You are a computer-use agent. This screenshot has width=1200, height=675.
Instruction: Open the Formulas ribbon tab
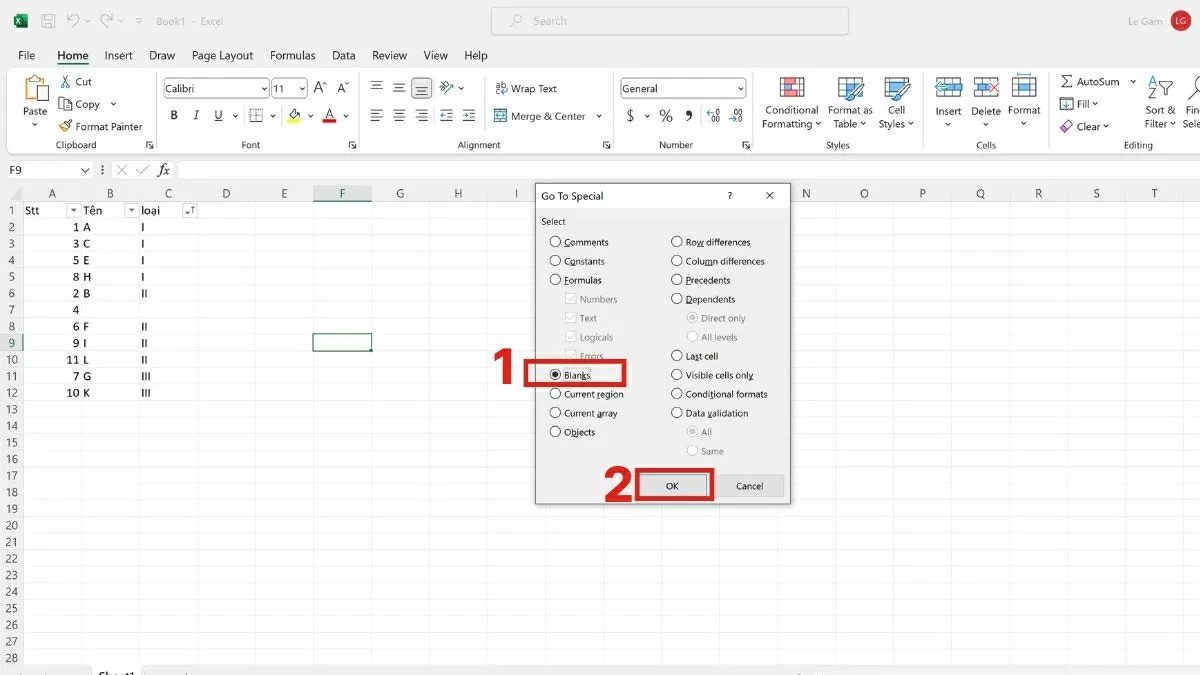pyautogui.click(x=292, y=56)
